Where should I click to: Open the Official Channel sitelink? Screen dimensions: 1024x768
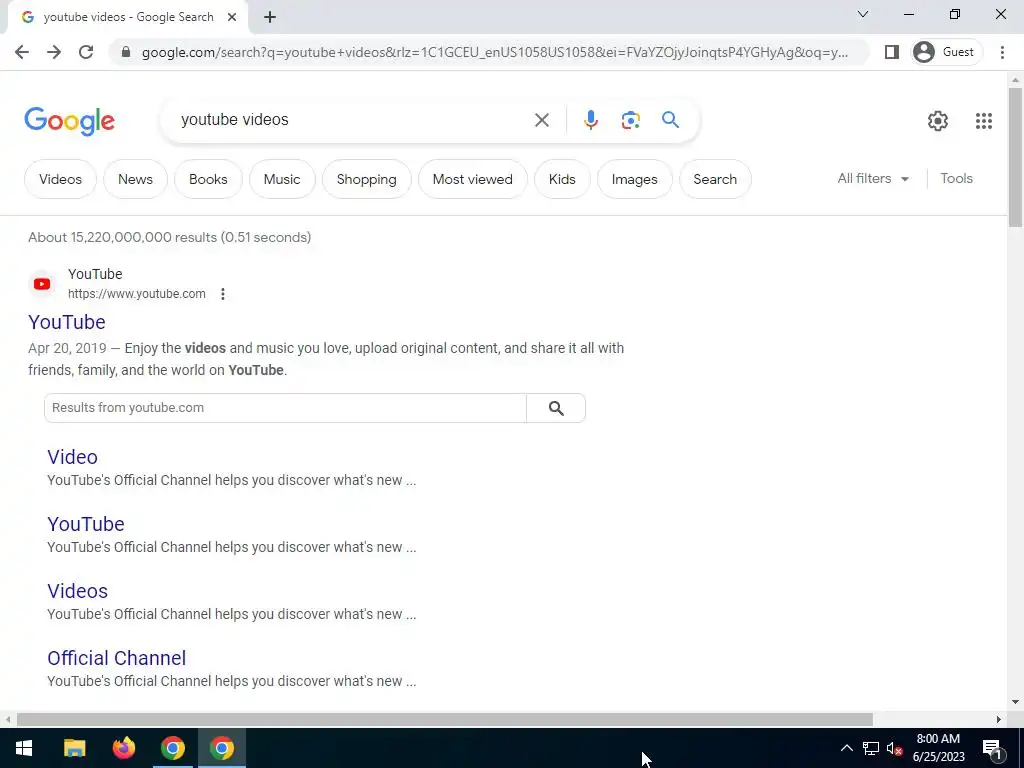[116, 658]
